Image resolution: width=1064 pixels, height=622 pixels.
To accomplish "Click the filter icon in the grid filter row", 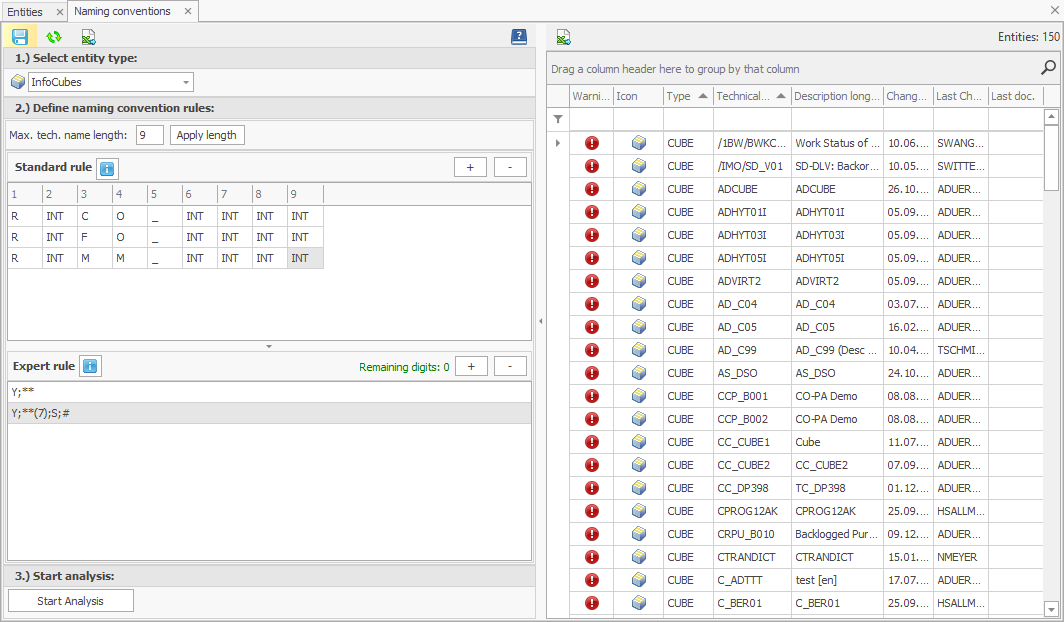I will point(556,119).
